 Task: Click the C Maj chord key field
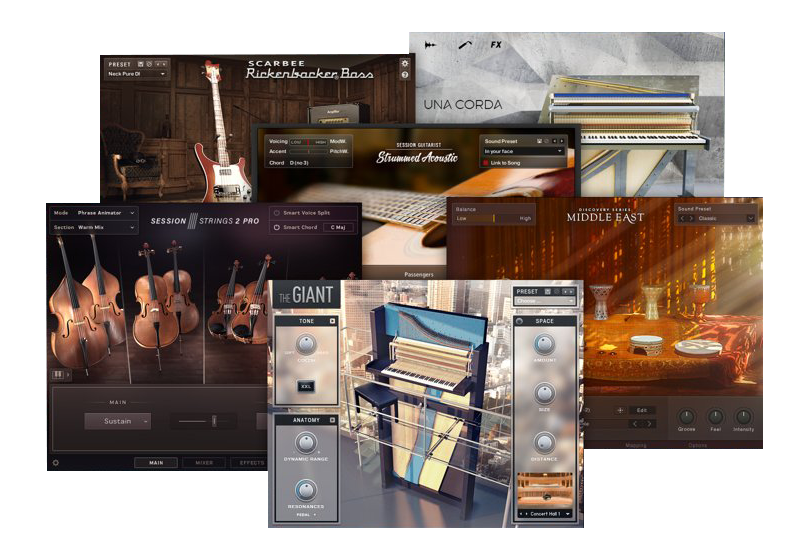[338, 227]
